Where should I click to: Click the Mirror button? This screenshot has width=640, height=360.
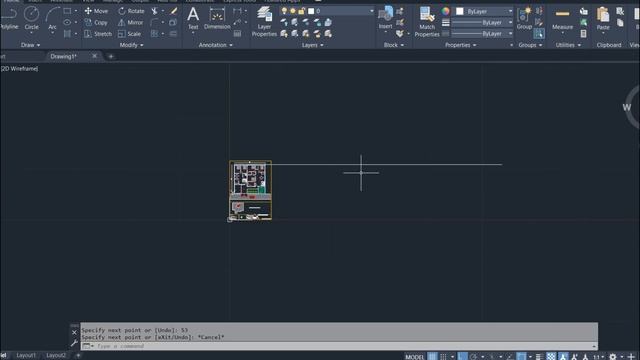pos(131,22)
